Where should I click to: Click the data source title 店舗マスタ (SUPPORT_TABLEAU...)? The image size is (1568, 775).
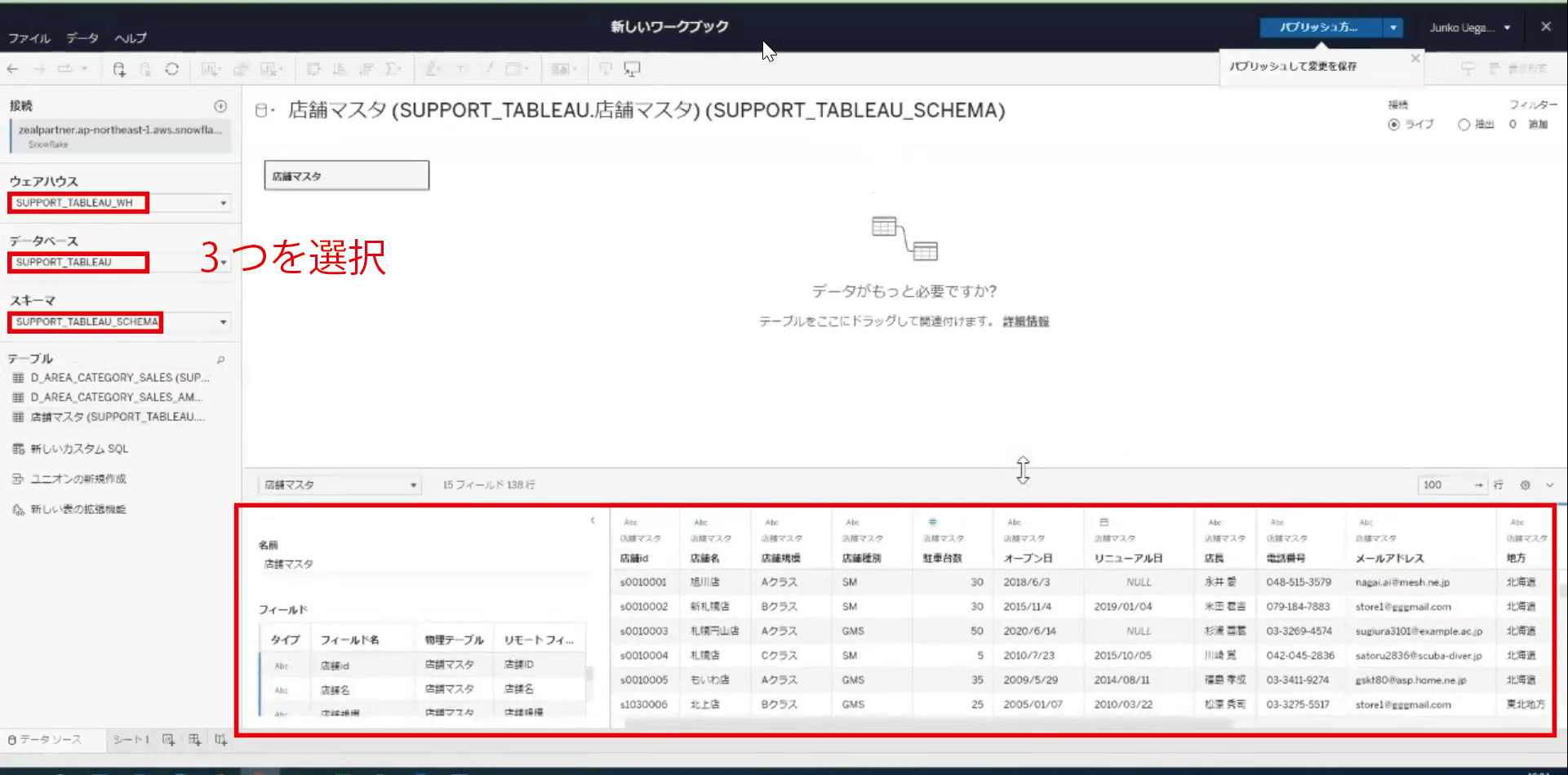coord(646,110)
